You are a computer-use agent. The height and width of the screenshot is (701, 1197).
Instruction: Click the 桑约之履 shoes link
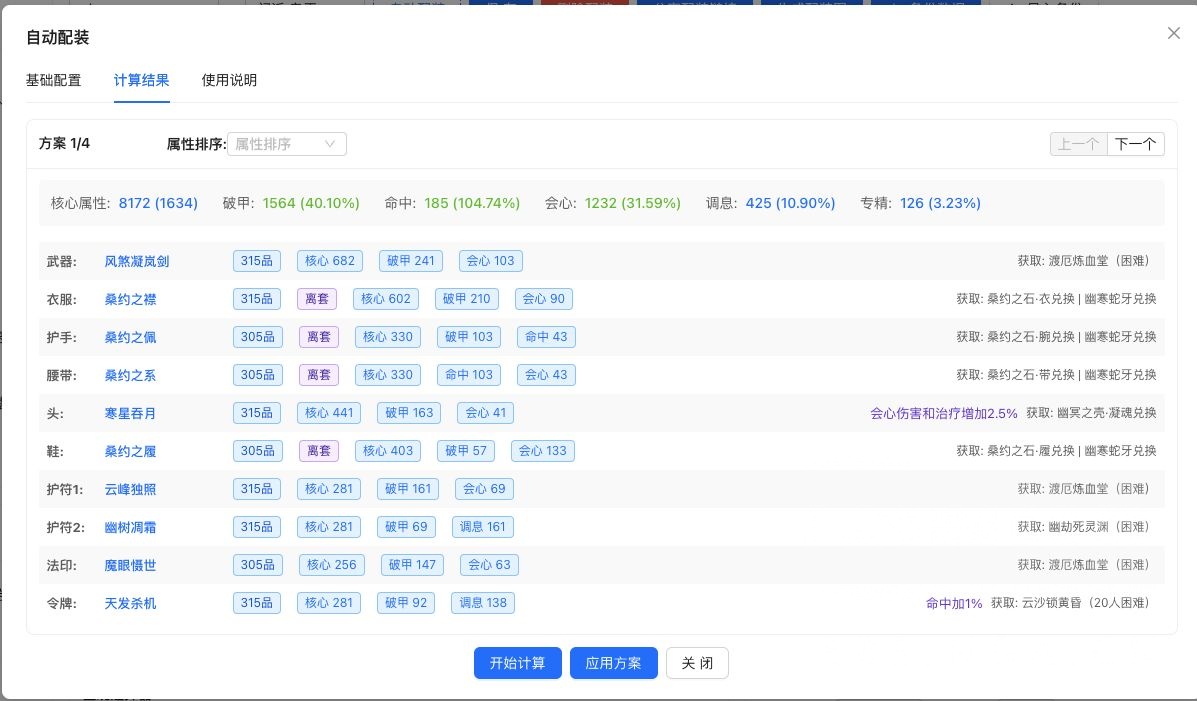(130, 452)
